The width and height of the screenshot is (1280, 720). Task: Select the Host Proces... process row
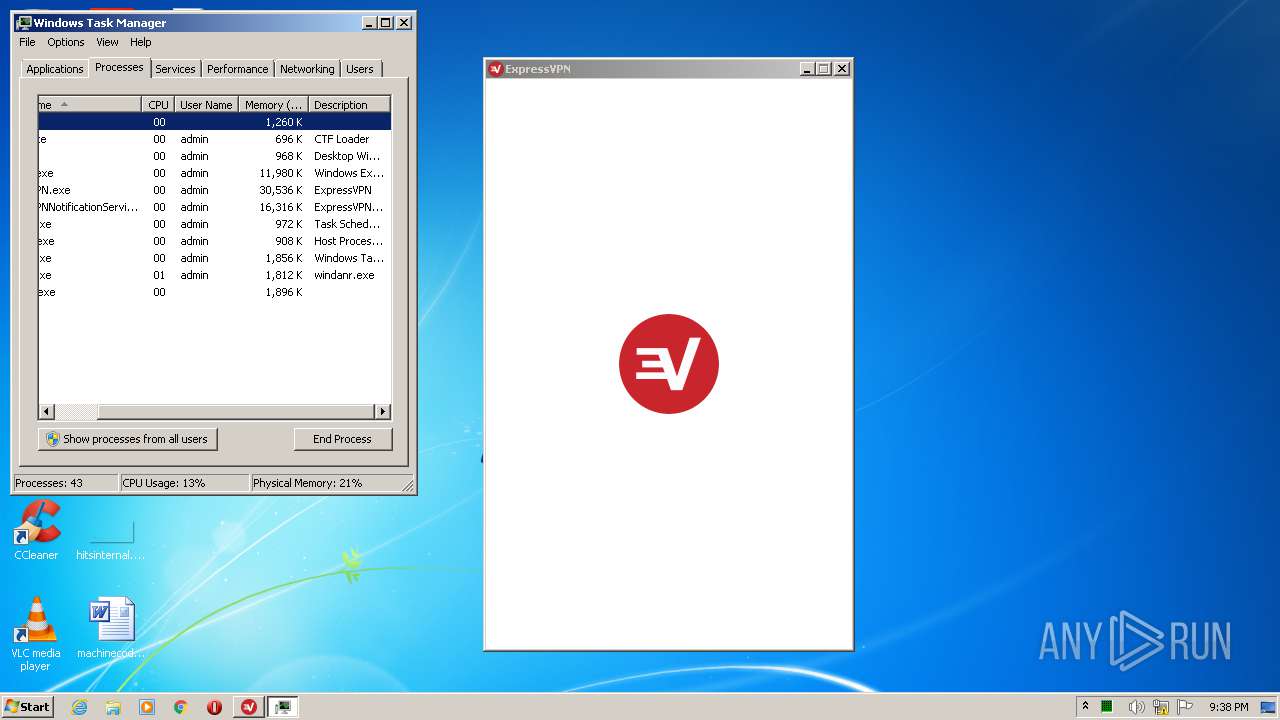pyautogui.click(x=214, y=241)
